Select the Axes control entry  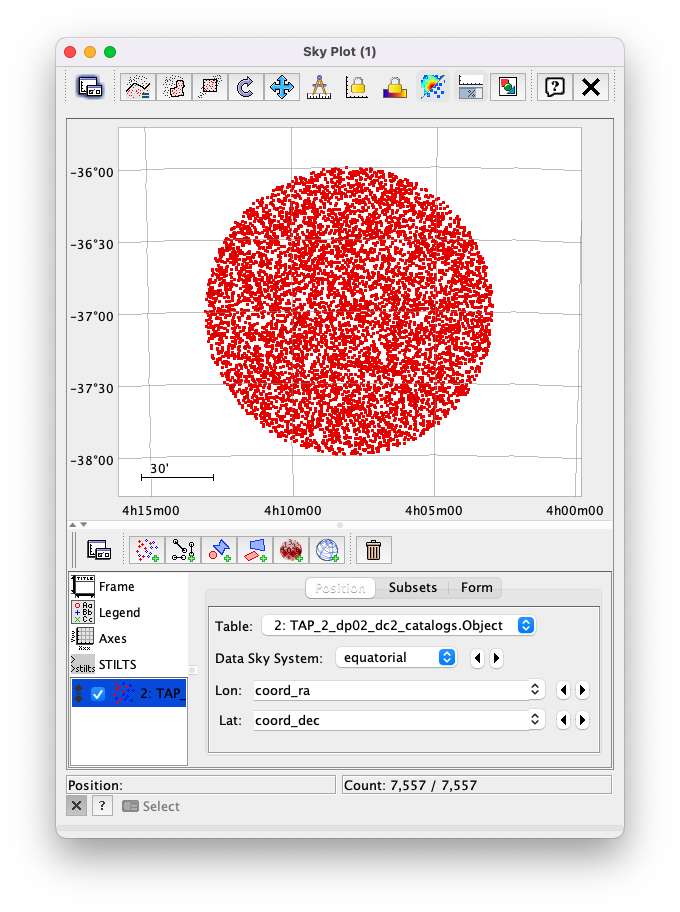[129, 638]
